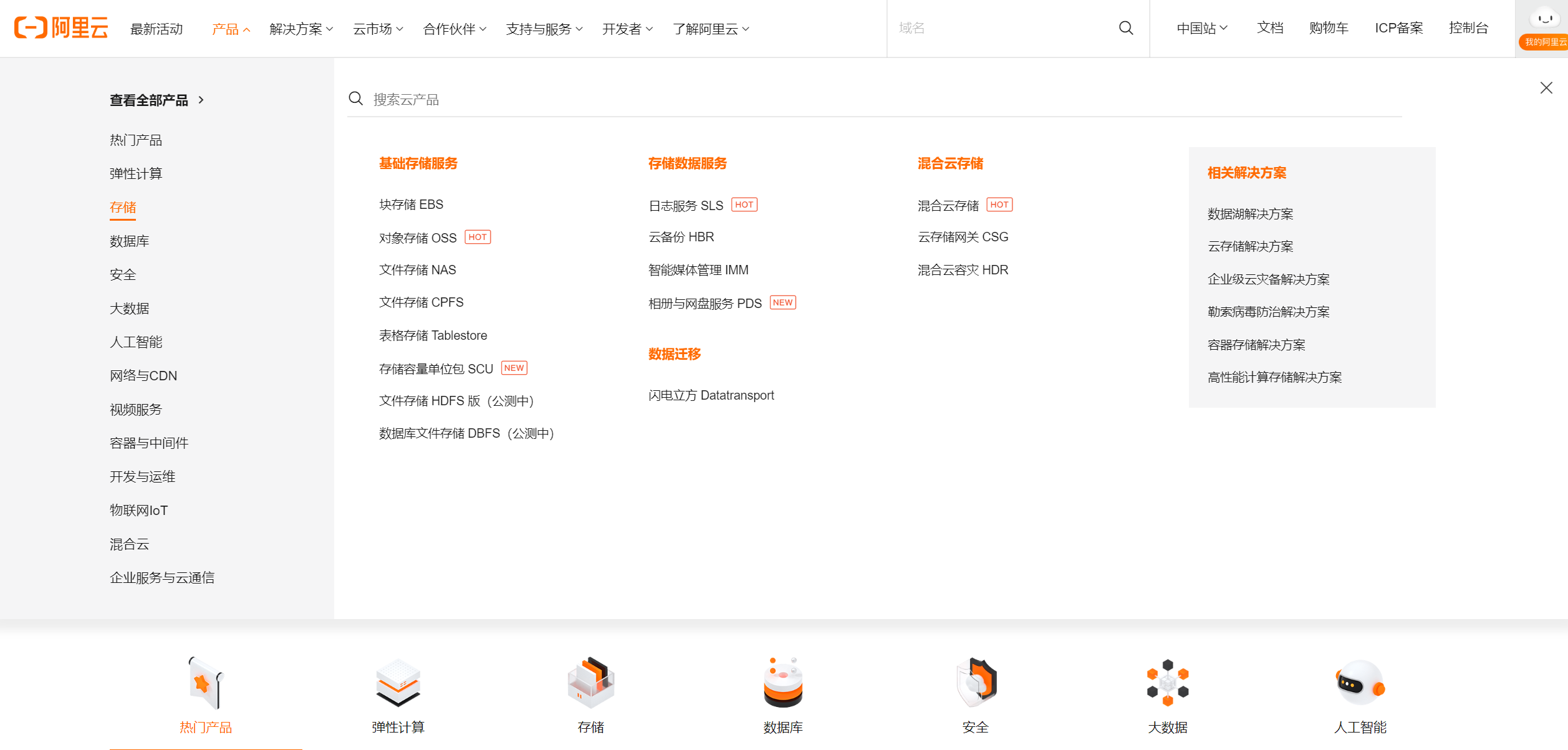
Task: Click the Alibaba Cloud logo
Action: [x=61, y=28]
